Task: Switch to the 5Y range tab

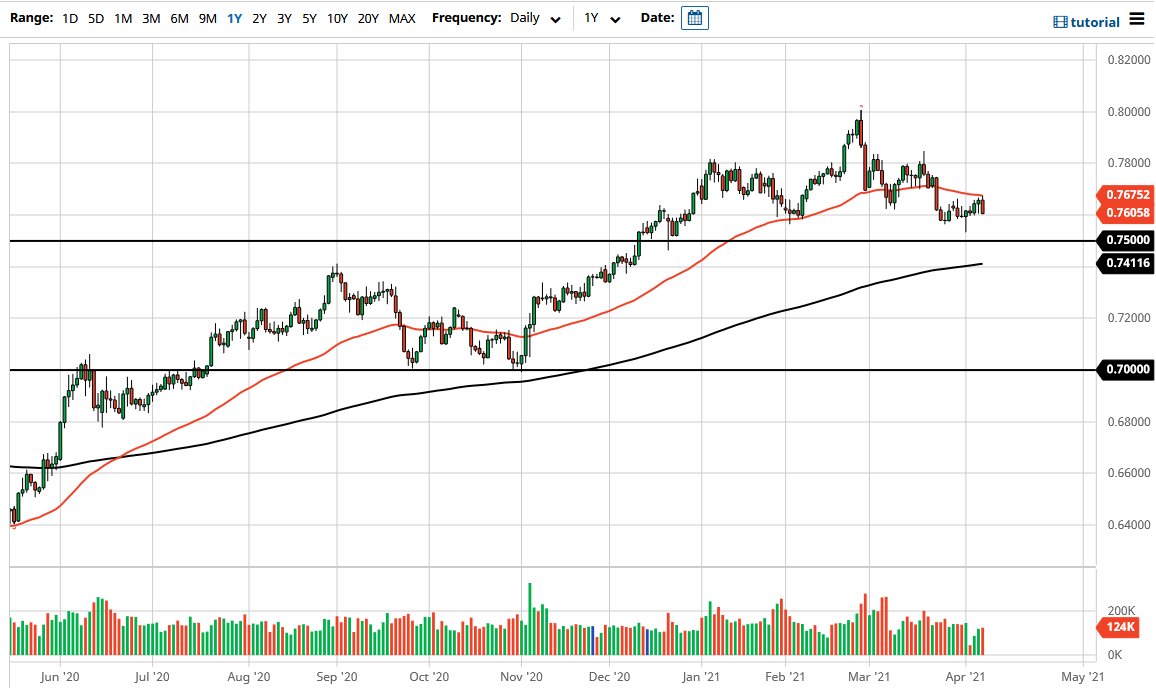Action: (308, 18)
